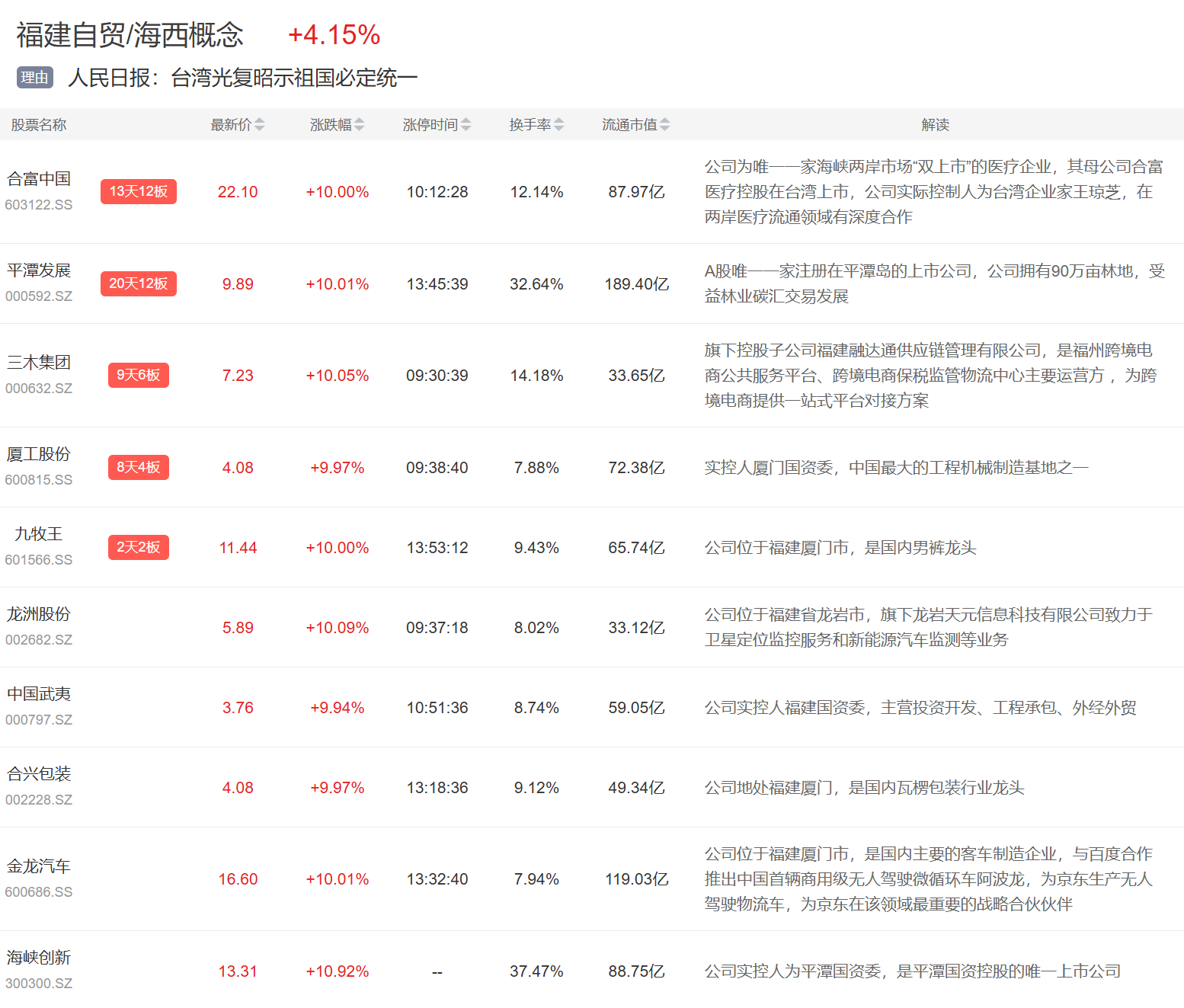Click the 股票名称 column header

pyautogui.click(x=39, y=125)
